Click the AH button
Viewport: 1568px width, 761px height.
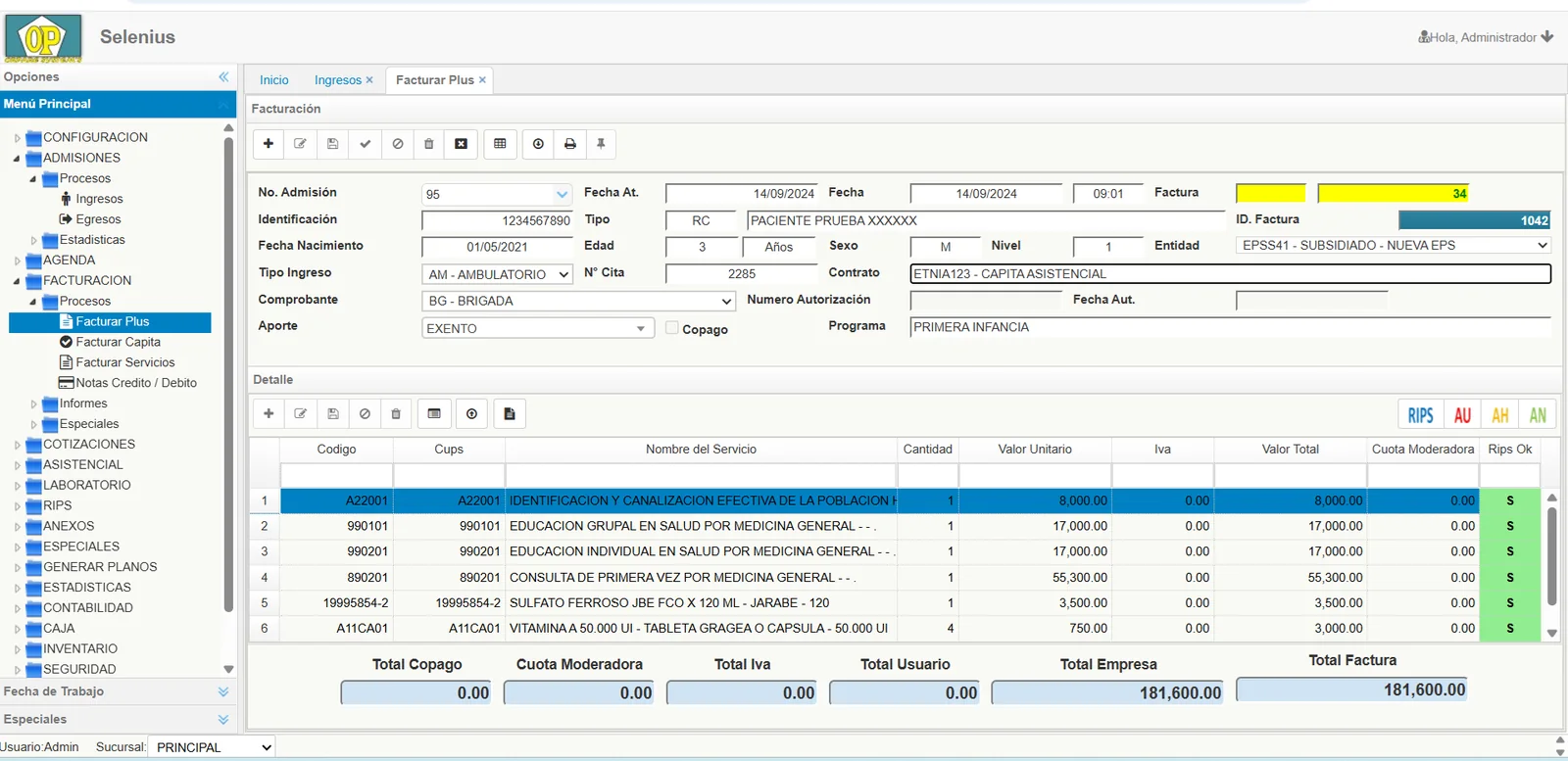(x=1500, y=415)
